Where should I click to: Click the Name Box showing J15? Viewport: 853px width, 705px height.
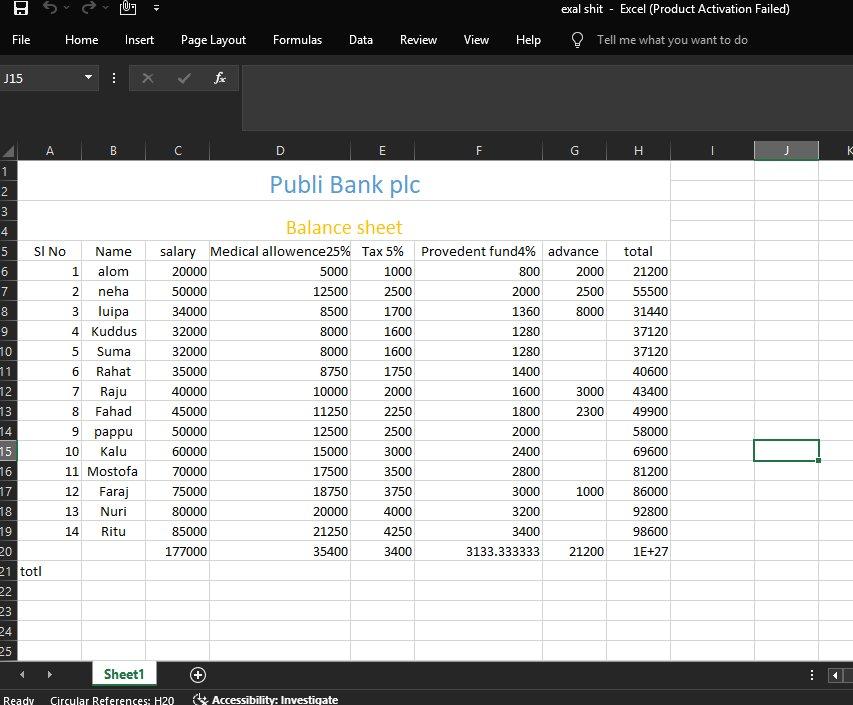point(41,78)
